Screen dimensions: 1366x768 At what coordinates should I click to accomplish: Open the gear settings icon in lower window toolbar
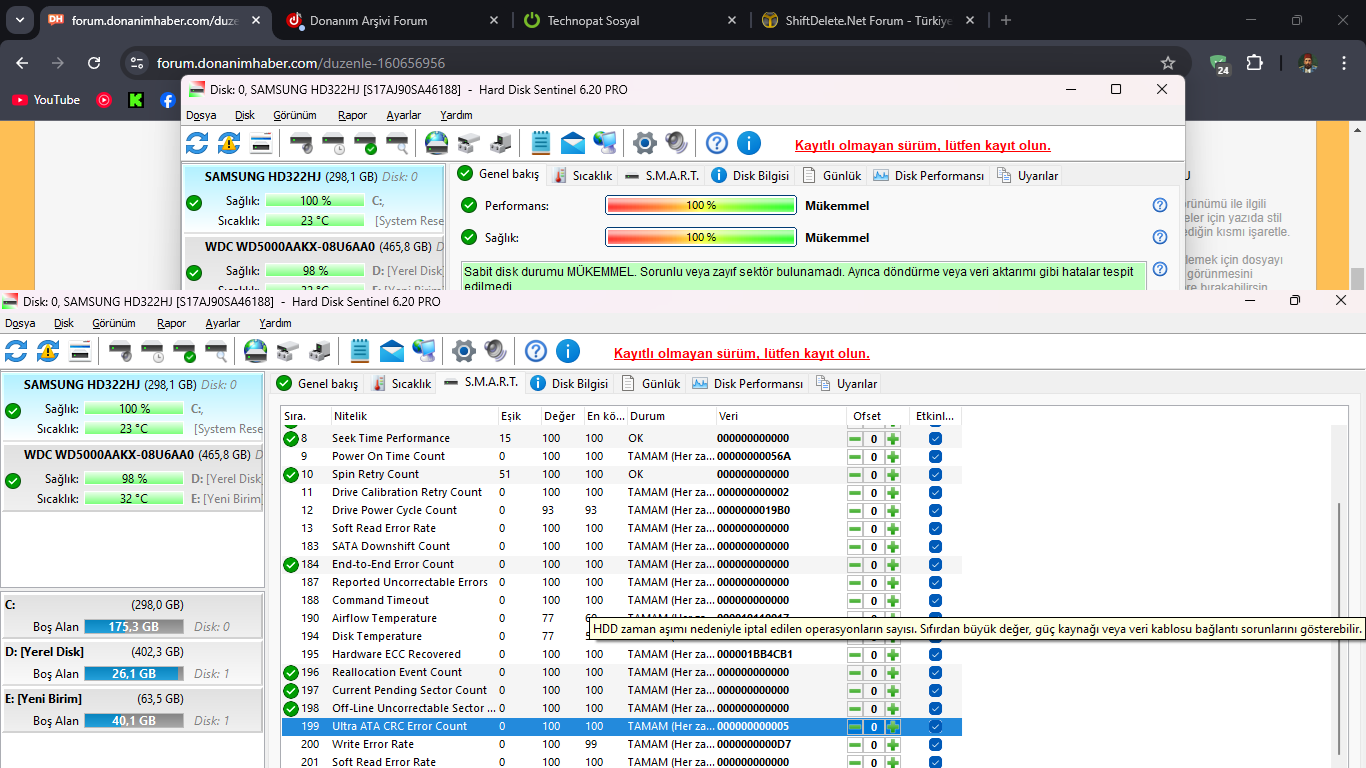click(x=463, y=351)
